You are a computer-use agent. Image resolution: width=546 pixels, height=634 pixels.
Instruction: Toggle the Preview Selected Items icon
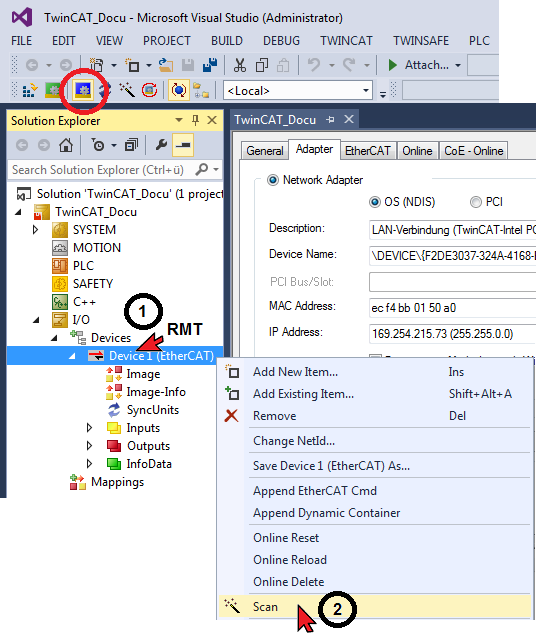pyautogui.click(x=183, y=145)
